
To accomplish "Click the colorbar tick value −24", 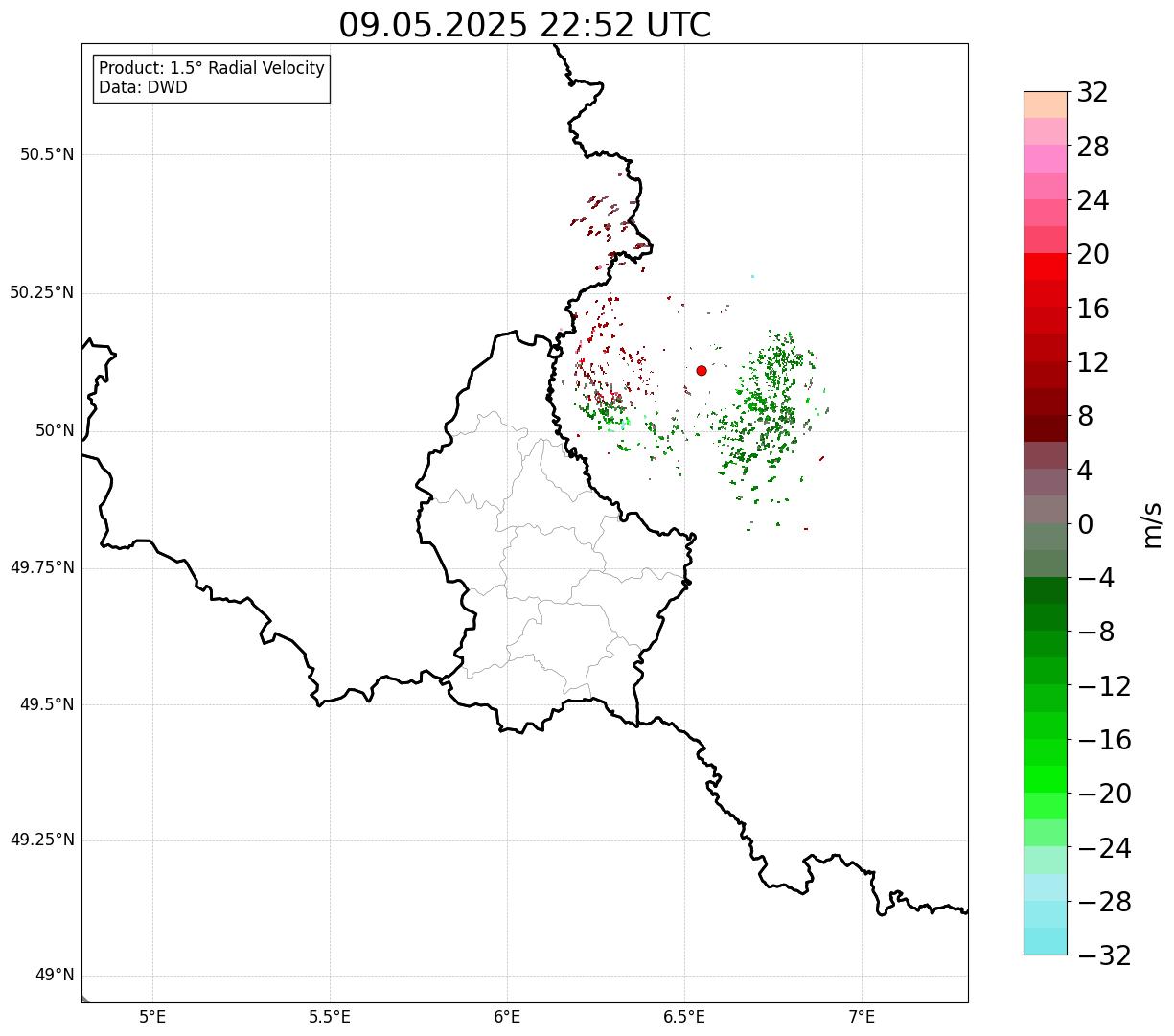I will pos(1104,848).
